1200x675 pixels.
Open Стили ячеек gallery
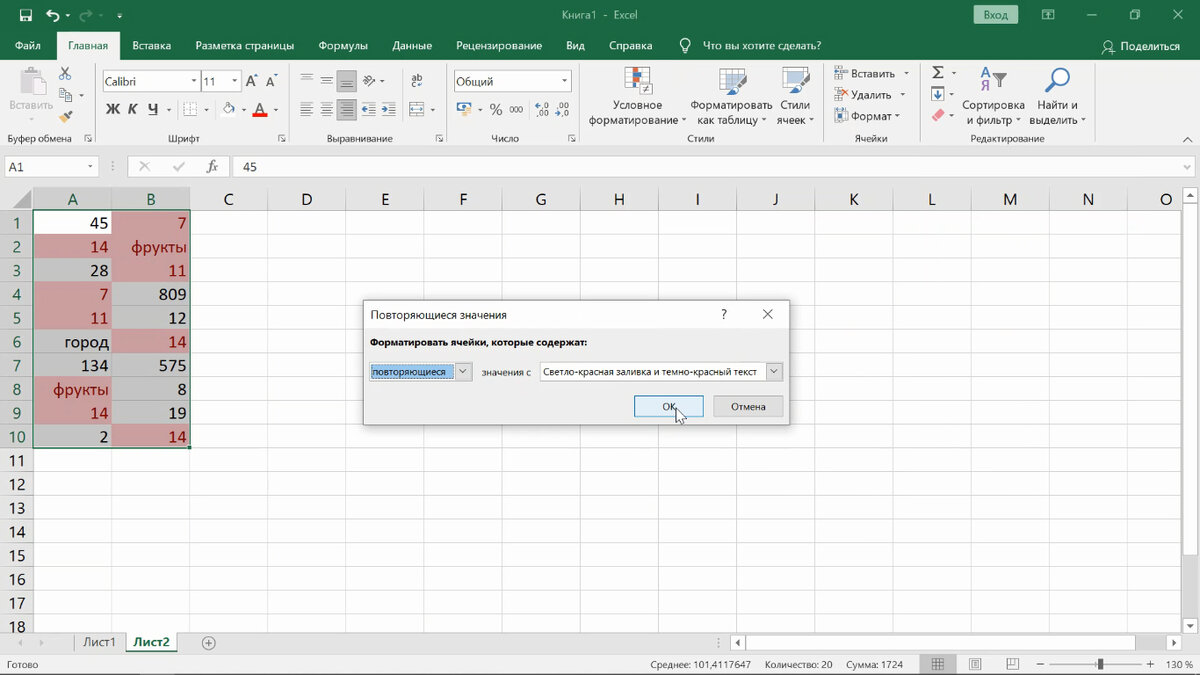click(795, 97)
